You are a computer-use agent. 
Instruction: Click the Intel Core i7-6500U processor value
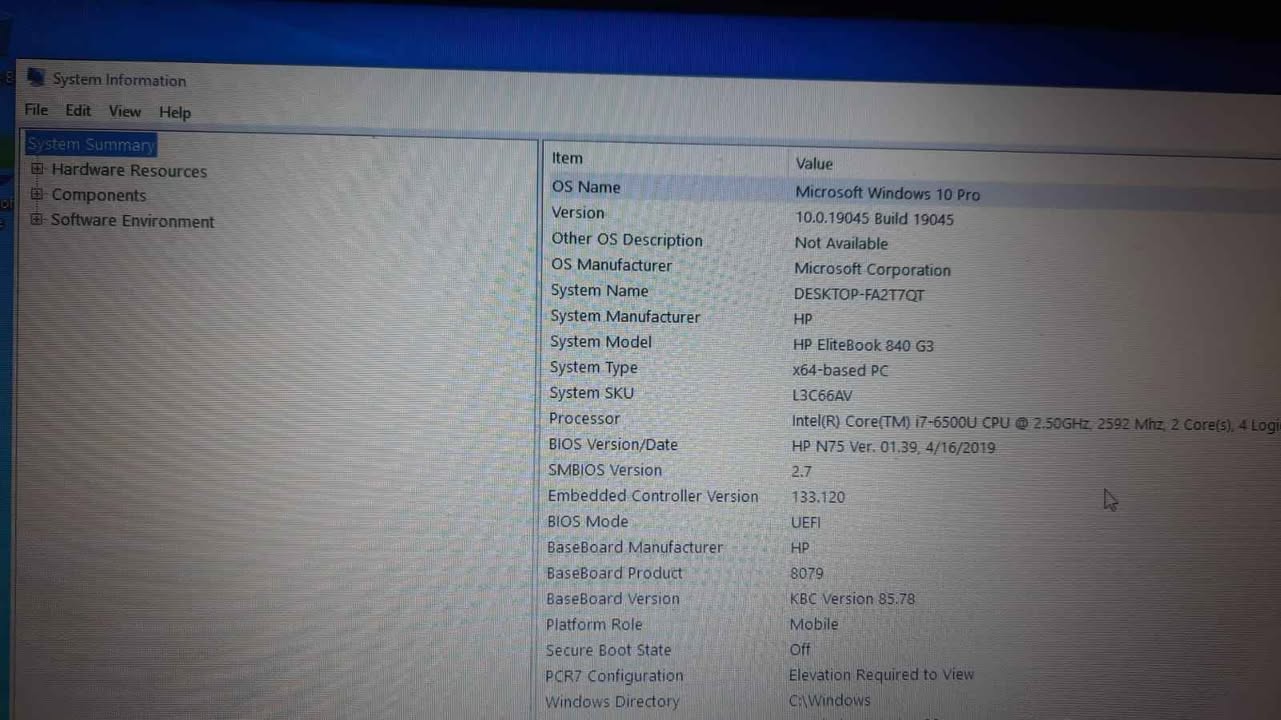click(1036, 424)
